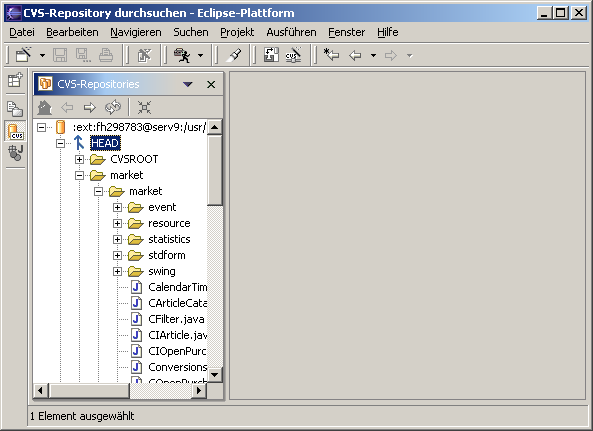Image resolution: width=593 pixels, height=431 pixels.
Task: Open the New wizard toolbar icon
Action: click(x=23, y=55)
